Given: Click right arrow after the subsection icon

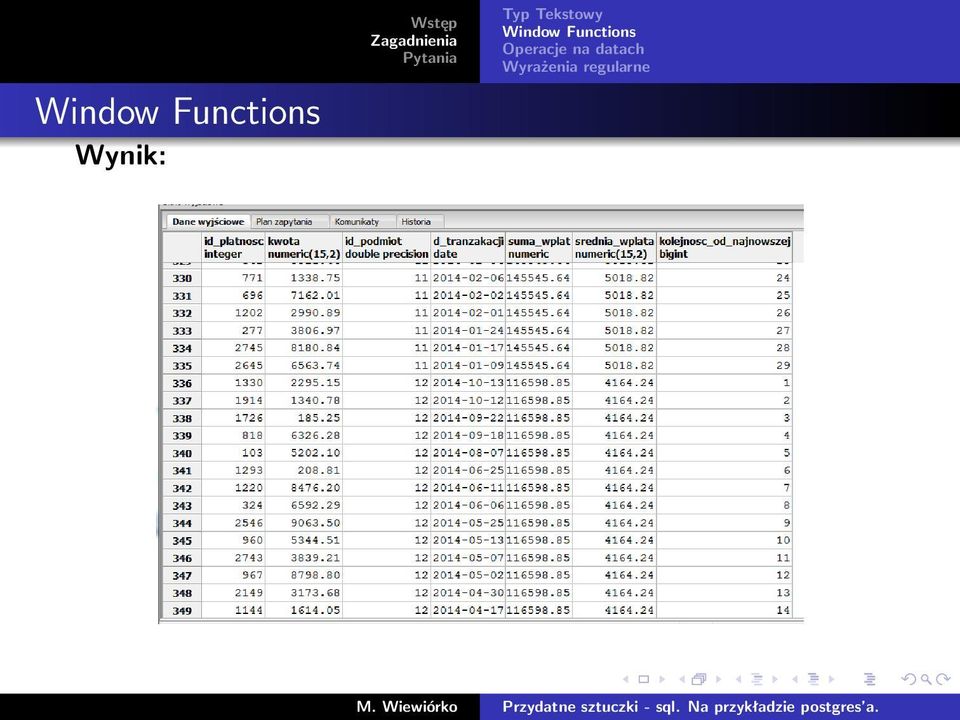Looking at the screenshot, I should click(x=774, y=679).
